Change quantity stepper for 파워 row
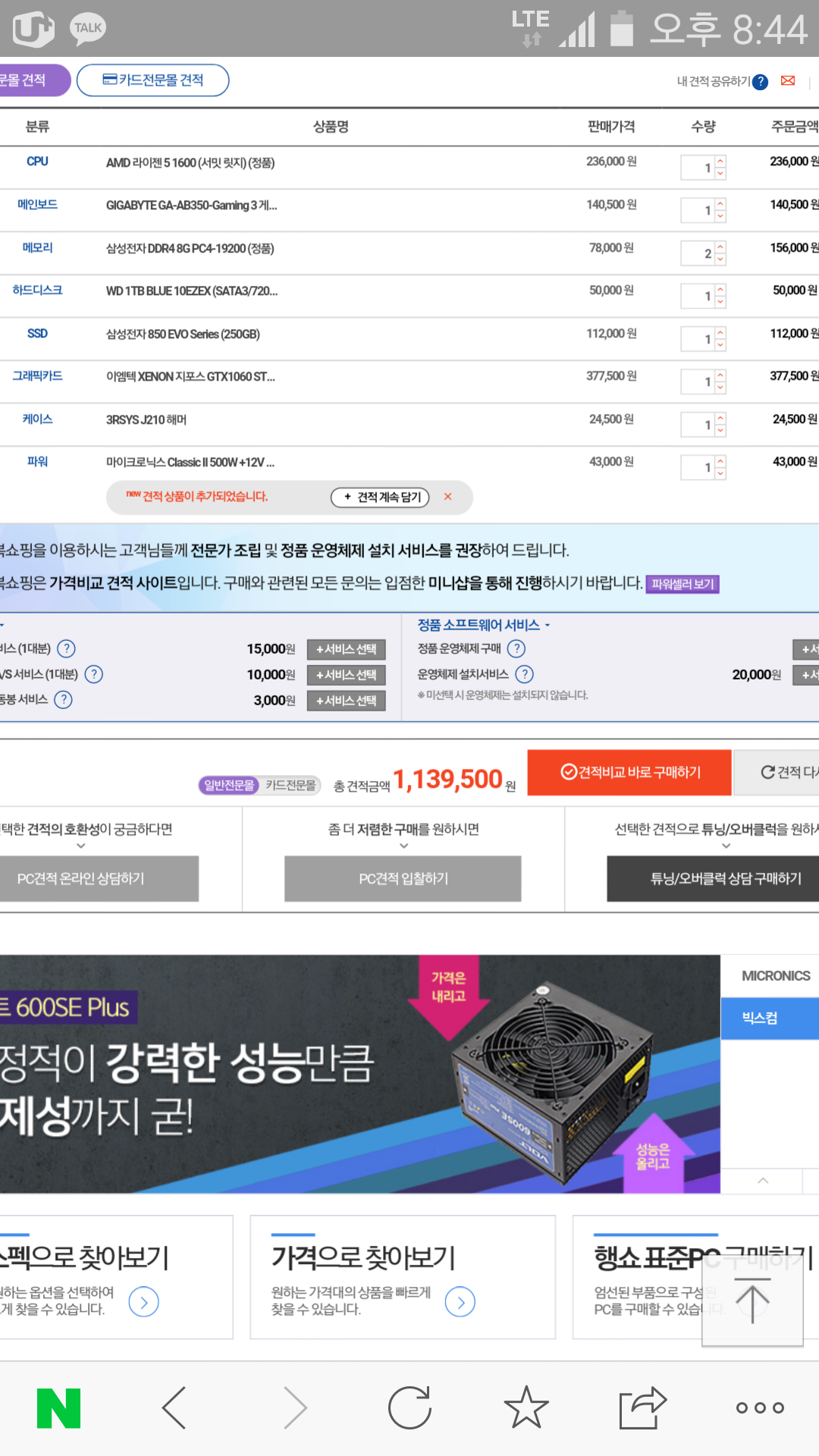This screenshot has width=819, height=1456. click(720, 467)
